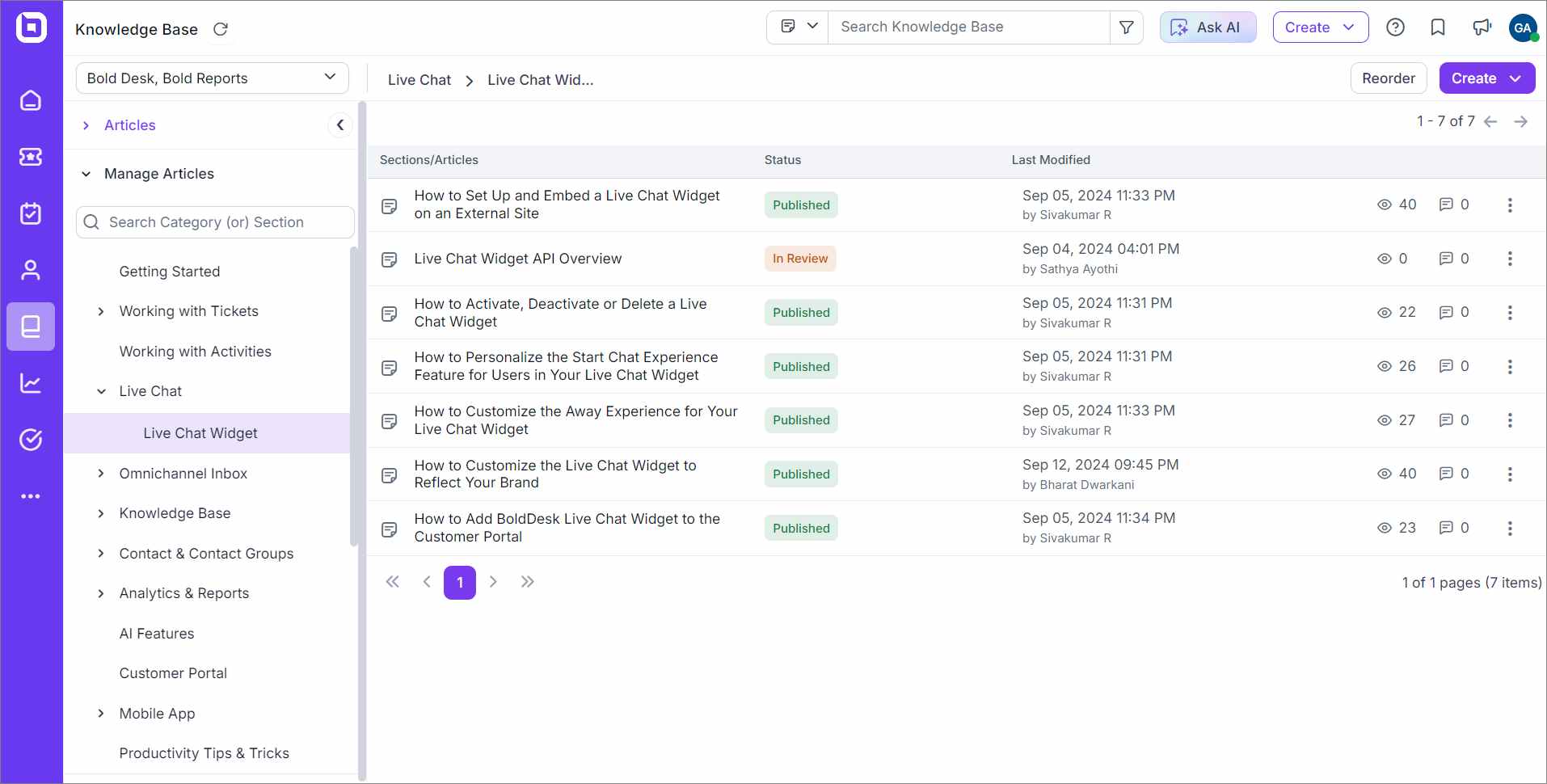This screenshot has width=1547, height=784.
Task: Collapse the left panel with arrow button
Action: pyautogui.click(x=340, y=124)
